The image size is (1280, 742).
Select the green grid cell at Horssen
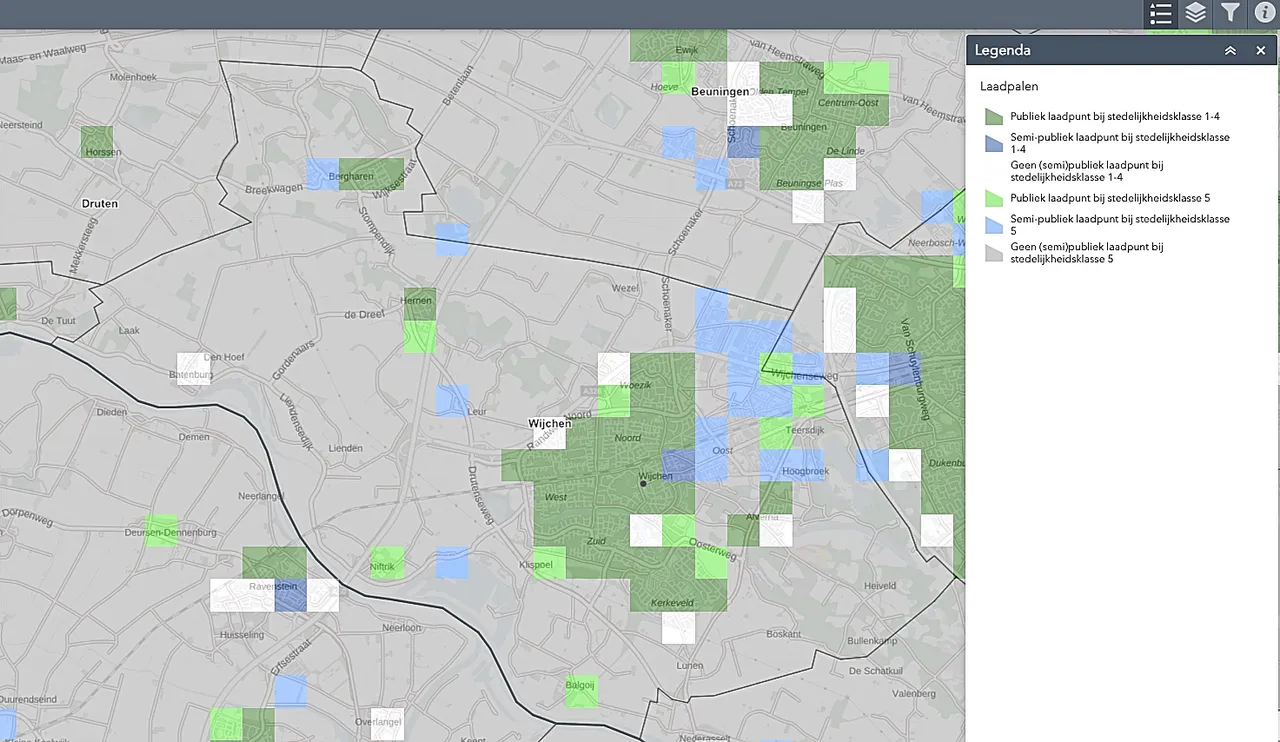tap(96, 141)
